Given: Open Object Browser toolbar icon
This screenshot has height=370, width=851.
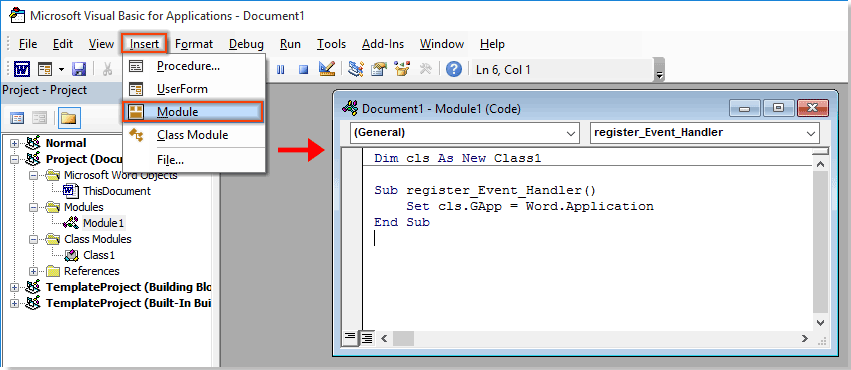Looking at the screenshot, I should tap(402, 69).
